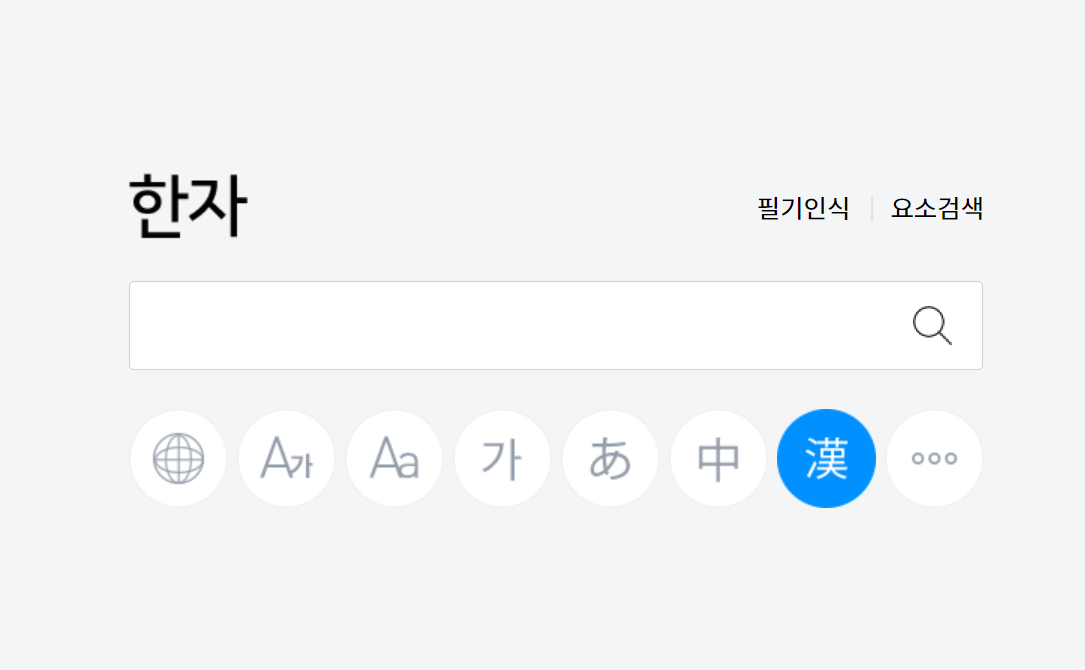Select the globe integrated search icon

pyautogui.click(x=178, y=458)
